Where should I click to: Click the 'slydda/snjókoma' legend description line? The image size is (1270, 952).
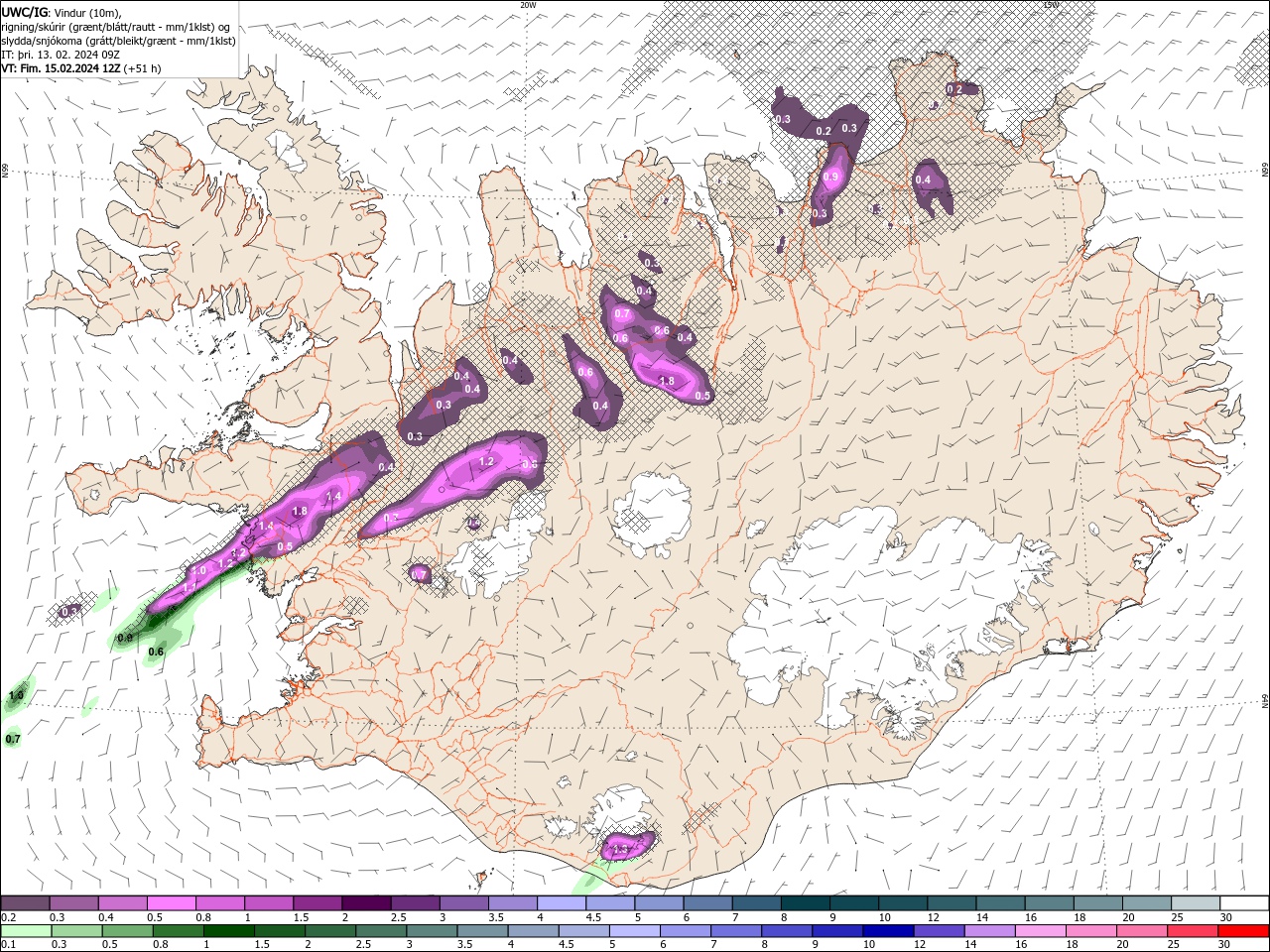(118, 41)
